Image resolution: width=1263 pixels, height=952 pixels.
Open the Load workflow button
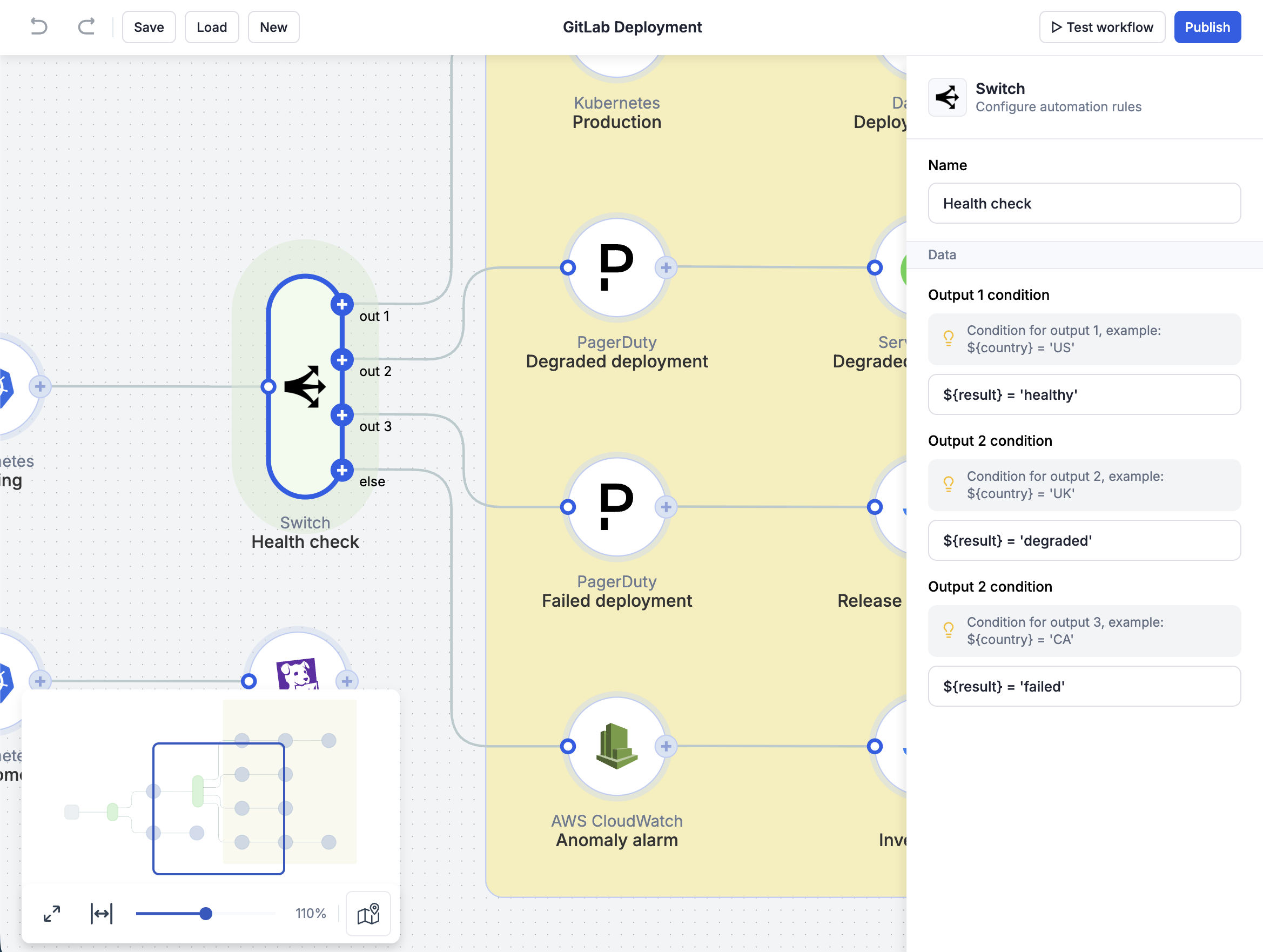coord(212,27)
